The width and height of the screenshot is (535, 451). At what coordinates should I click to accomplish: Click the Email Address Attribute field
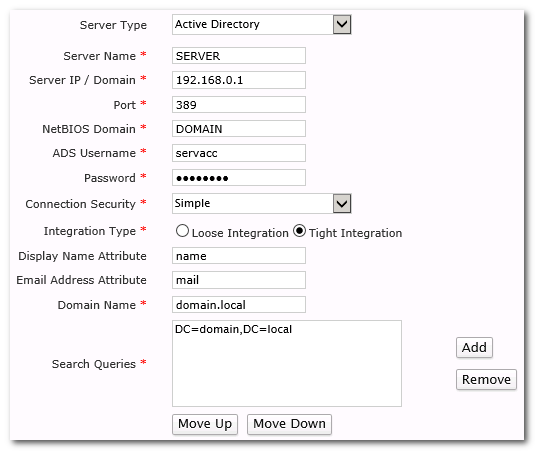(x=239, y=280)
